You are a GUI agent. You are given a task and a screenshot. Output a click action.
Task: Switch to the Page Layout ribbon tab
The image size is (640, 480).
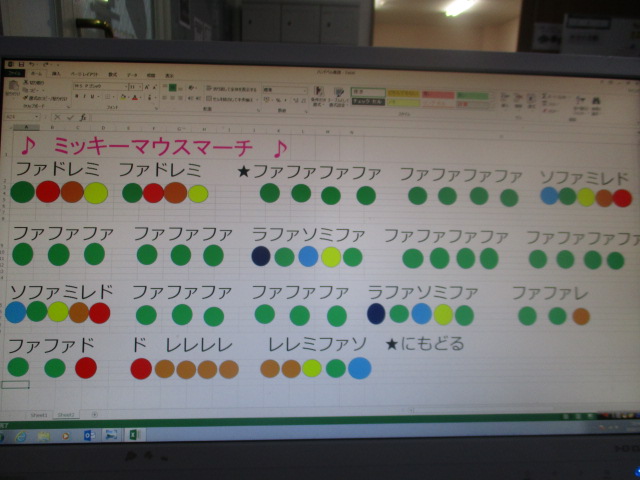click(x=84, y=74)
